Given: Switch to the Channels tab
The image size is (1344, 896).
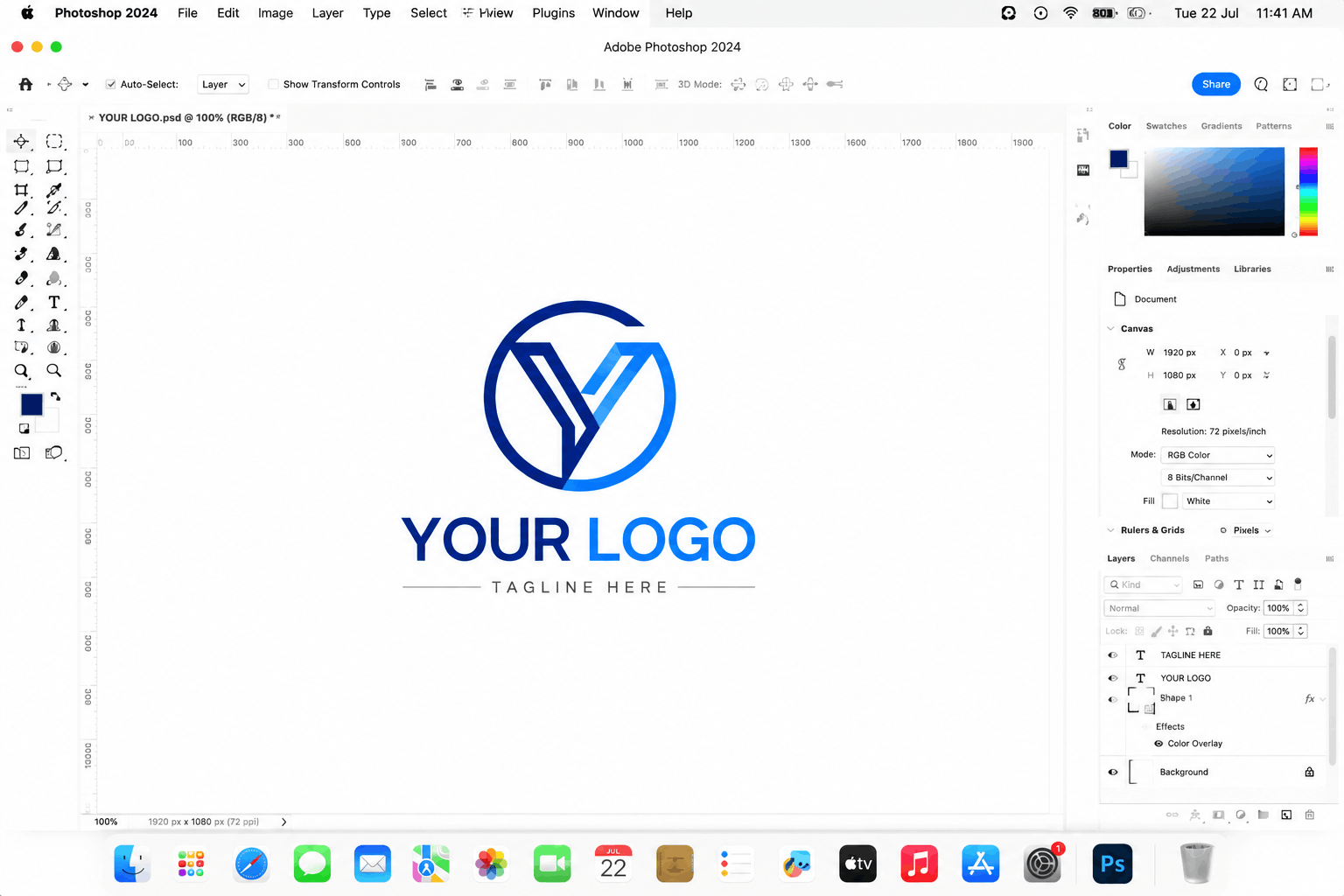Looking at the screenshot, I should point(1170,558).
